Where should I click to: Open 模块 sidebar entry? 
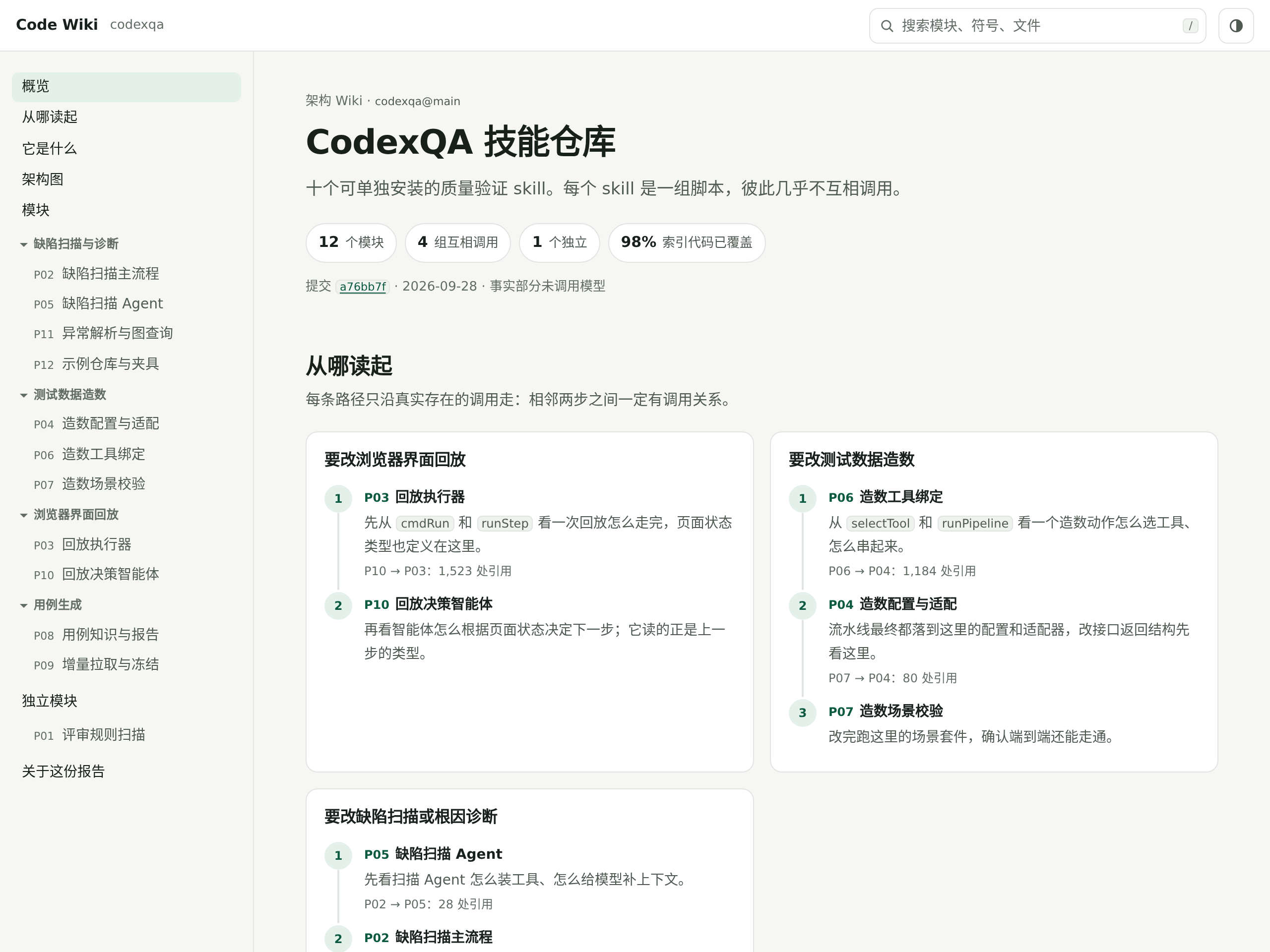click(x=127, y=210)
